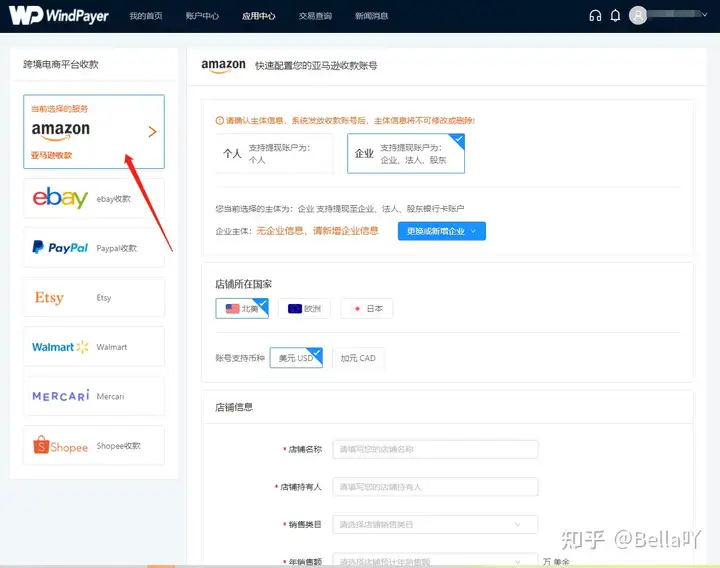The height and width of the screenshot is (568, 720).
Task: Click the user avatar icon
Action: tap(638, 16)
